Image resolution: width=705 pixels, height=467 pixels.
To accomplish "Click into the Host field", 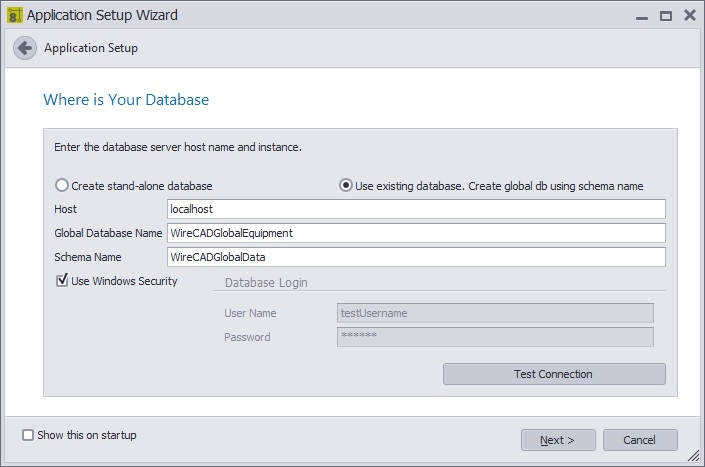I will pos(416,209).
